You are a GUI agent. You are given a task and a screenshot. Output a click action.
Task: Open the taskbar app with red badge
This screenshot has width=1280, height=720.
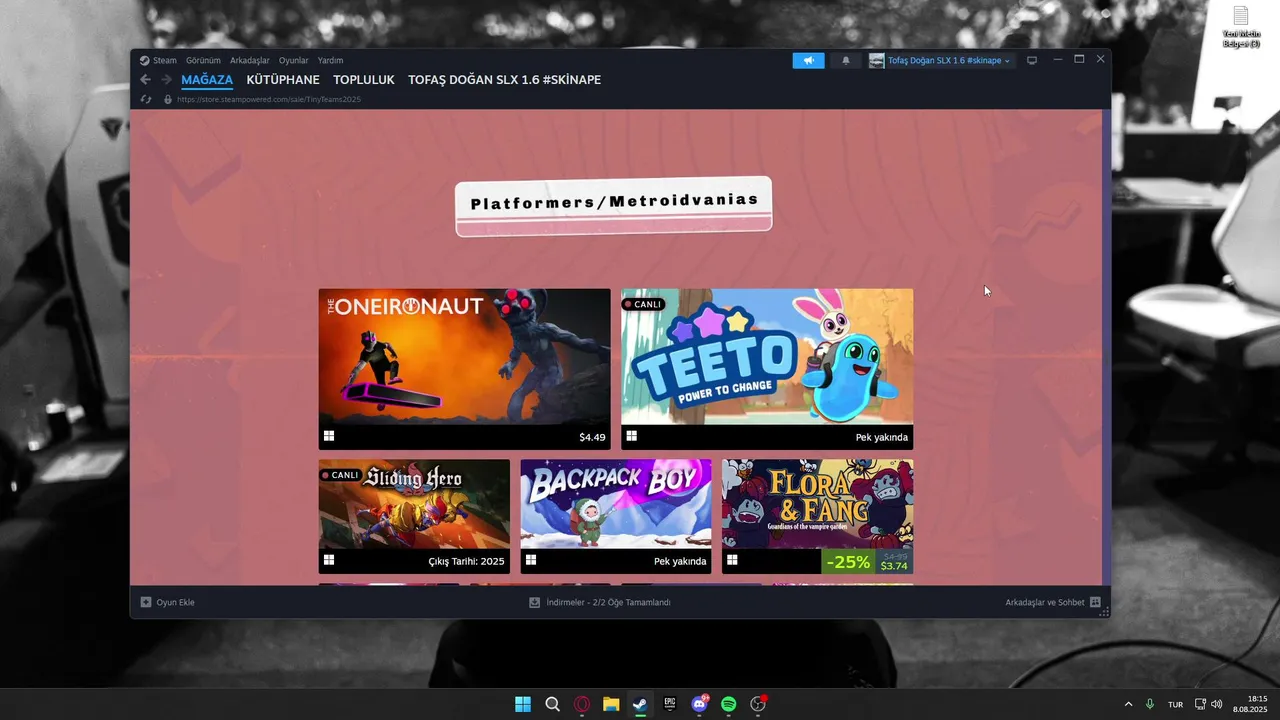[x=758, y=704]
